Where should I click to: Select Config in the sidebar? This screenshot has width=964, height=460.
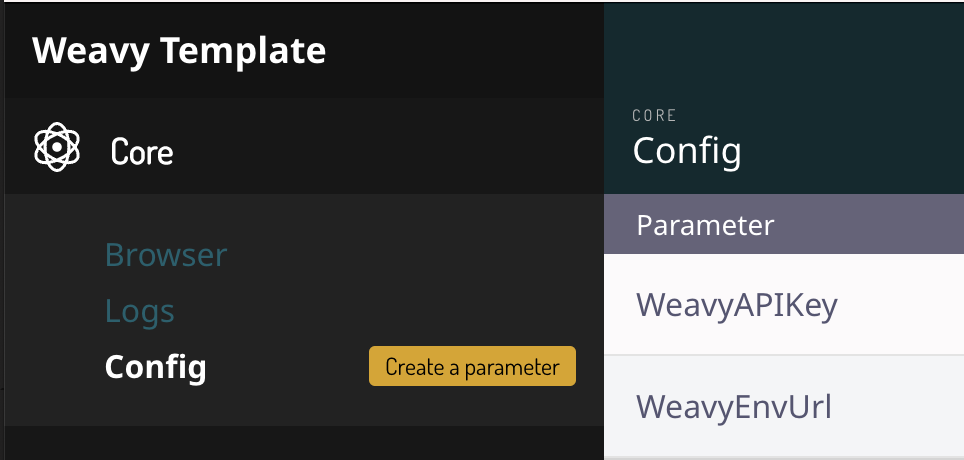155,367
